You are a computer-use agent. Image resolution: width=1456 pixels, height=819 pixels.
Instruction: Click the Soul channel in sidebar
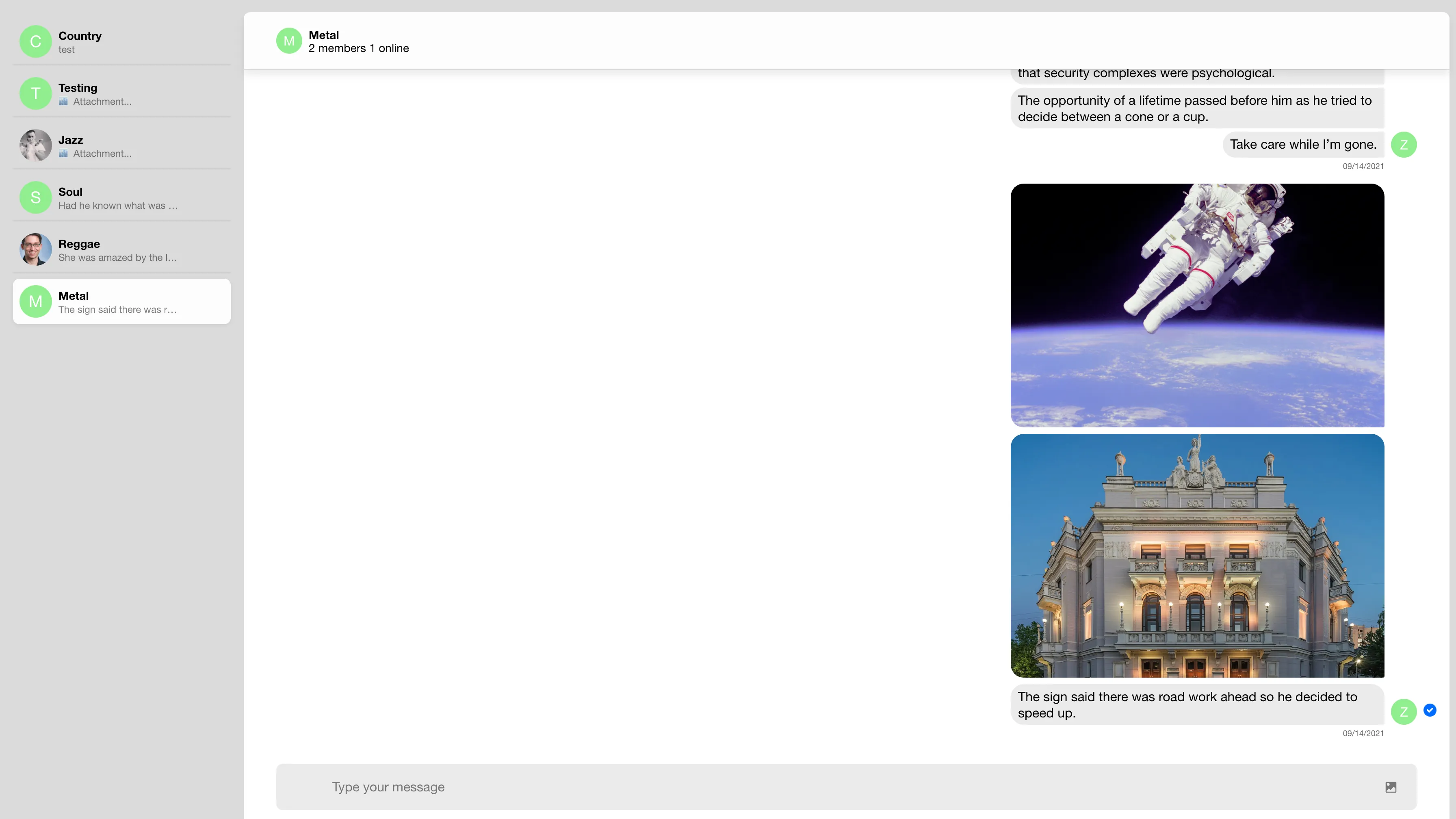(120, 198)
